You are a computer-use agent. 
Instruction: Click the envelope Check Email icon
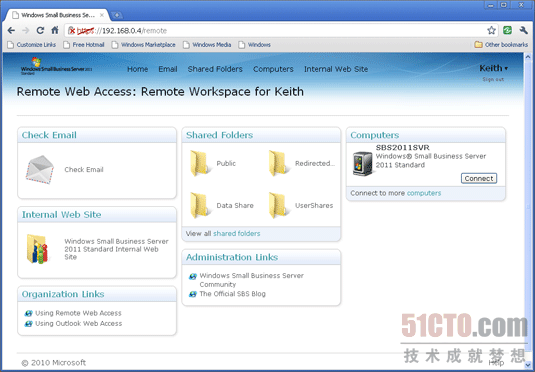tap(40, 170)
